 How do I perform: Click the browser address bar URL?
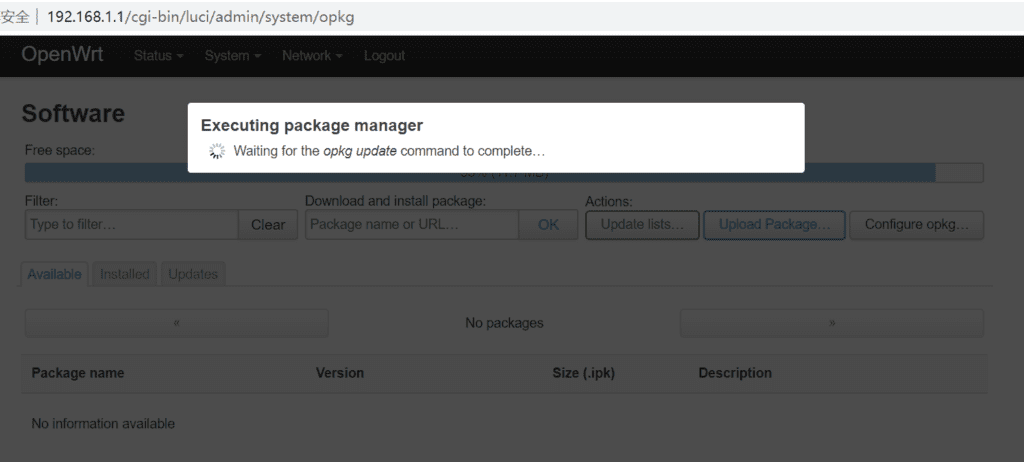click(200, 17)
